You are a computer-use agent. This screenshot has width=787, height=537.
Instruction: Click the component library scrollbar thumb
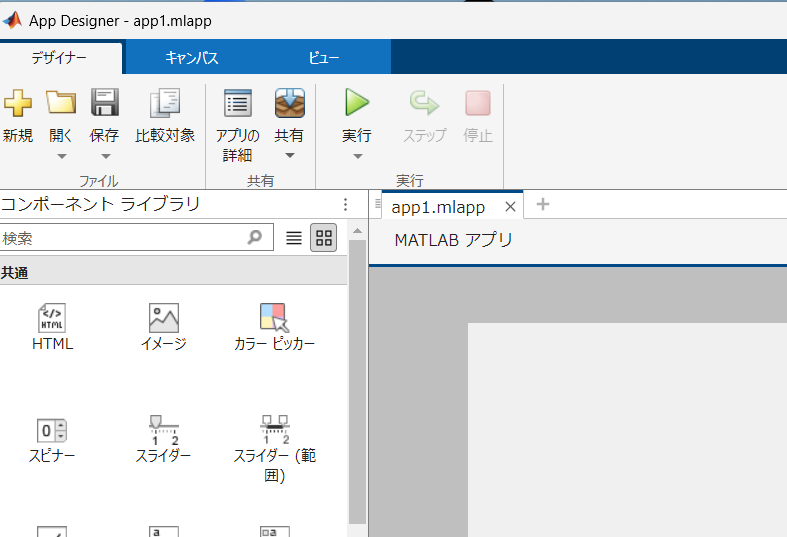[x=357, y=382]
